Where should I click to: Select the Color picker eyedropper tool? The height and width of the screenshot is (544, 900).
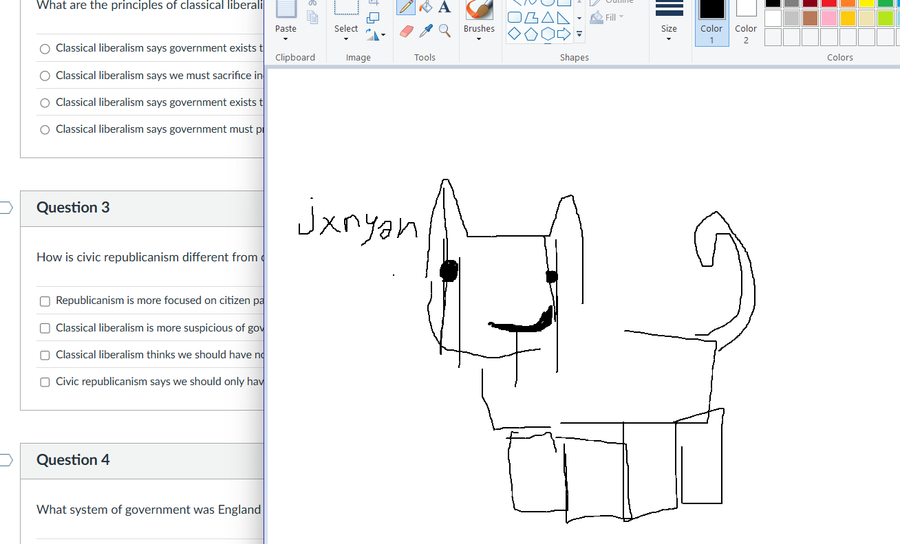(425, 31)
